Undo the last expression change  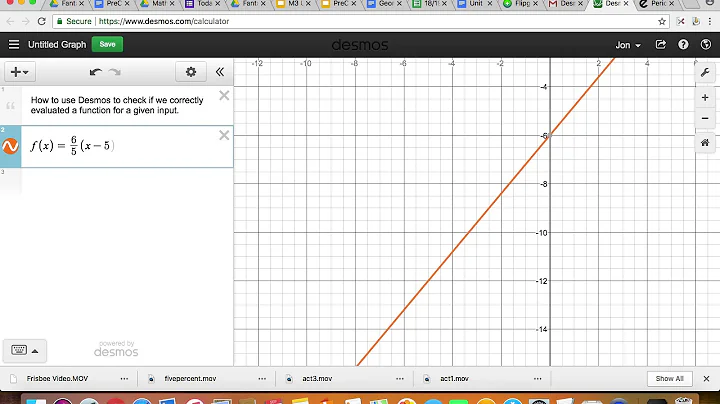coord(96,72)
